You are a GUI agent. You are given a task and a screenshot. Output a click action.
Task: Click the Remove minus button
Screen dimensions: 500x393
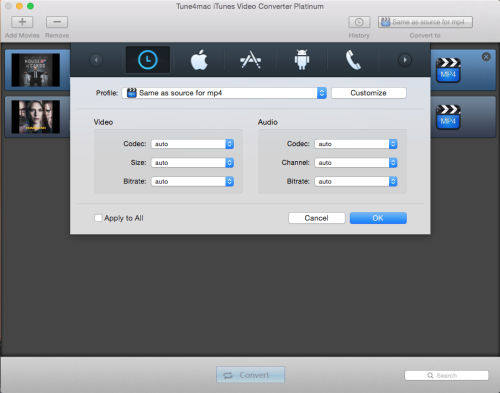pyautogui.click(x=57, y=22)
